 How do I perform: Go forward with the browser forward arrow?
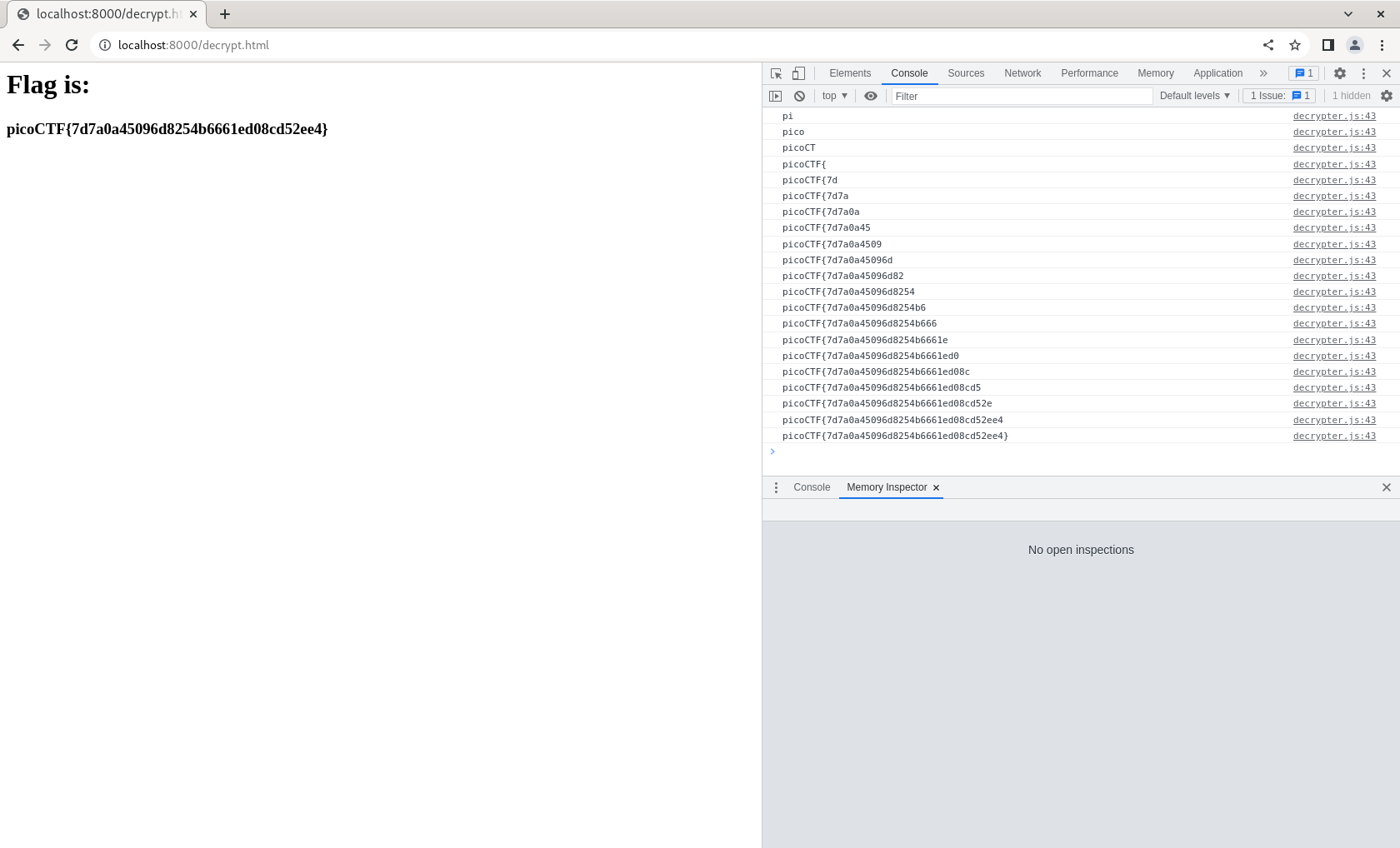(45, 45)
